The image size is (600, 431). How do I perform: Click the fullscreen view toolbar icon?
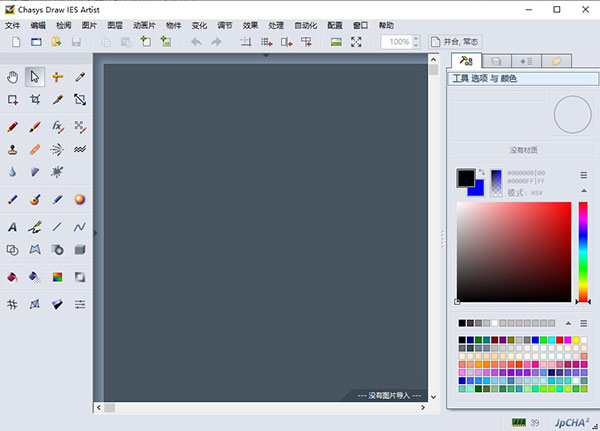(x=356, y=42)
